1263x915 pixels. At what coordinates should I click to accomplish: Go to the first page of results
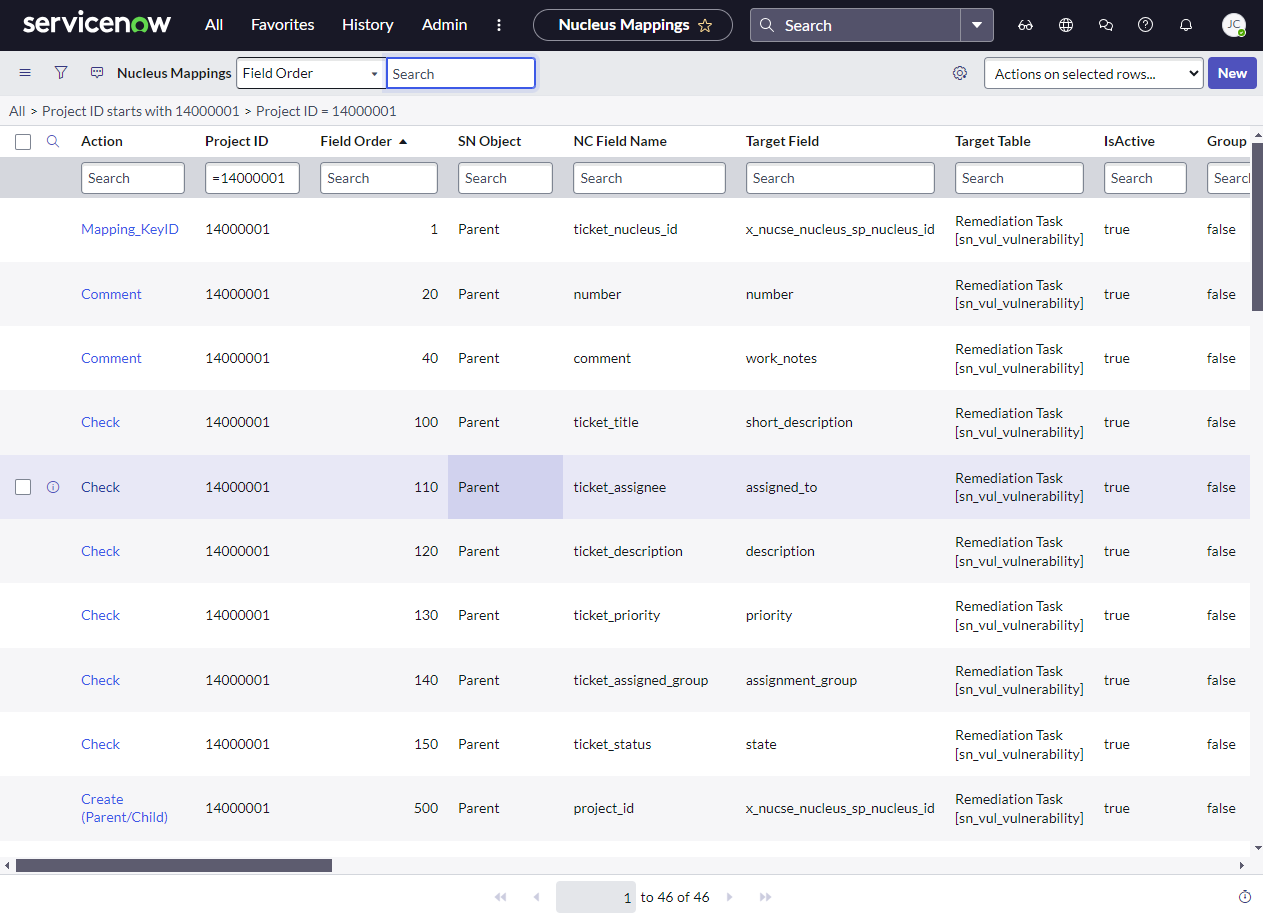point(500,897)
